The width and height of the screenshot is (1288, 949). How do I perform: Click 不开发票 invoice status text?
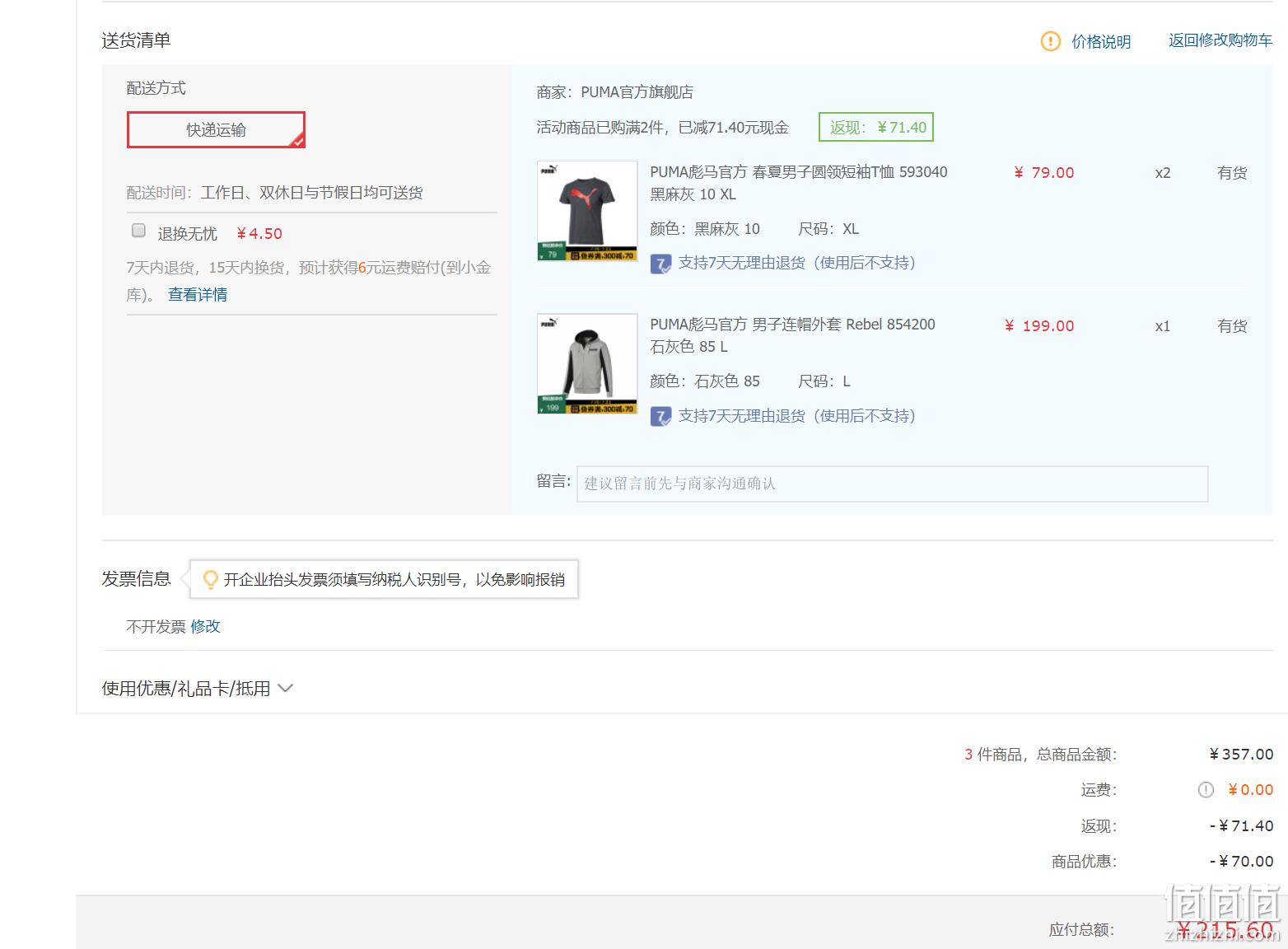coord(156,626)
